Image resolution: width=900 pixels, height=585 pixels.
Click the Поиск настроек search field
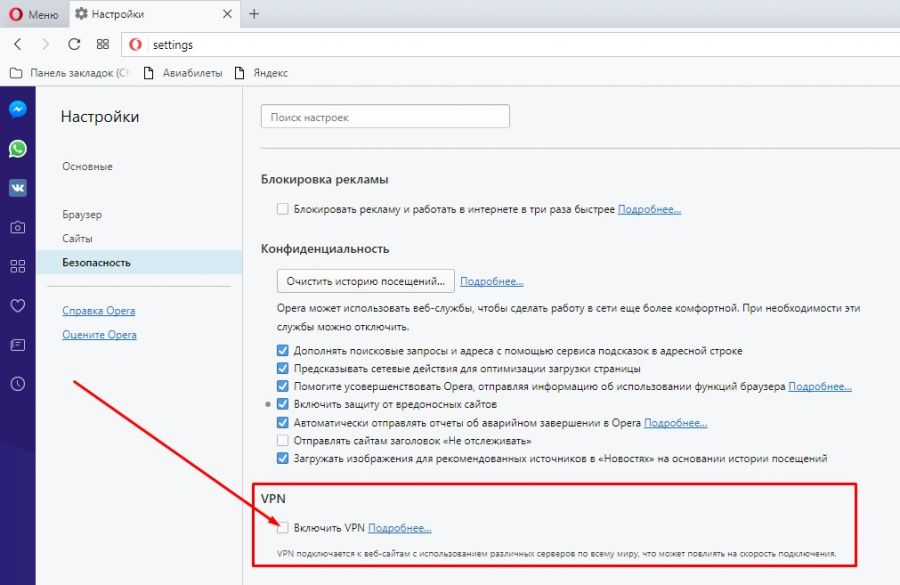(x=385, y=117)
